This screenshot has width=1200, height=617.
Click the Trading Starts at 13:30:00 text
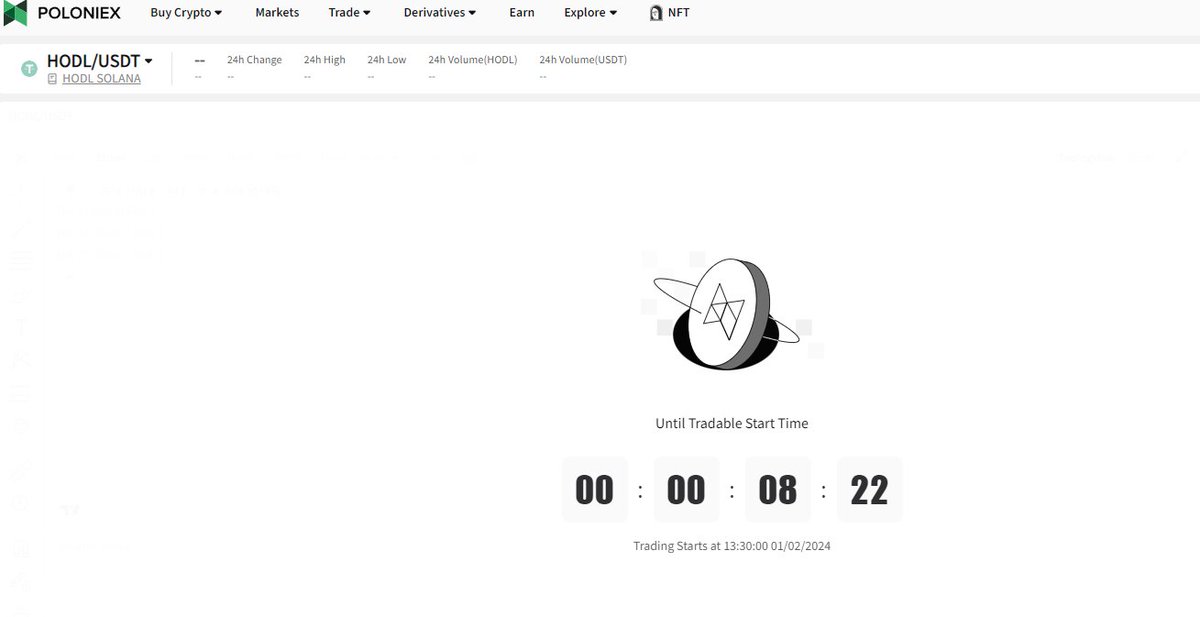click(x=732, y=546)
